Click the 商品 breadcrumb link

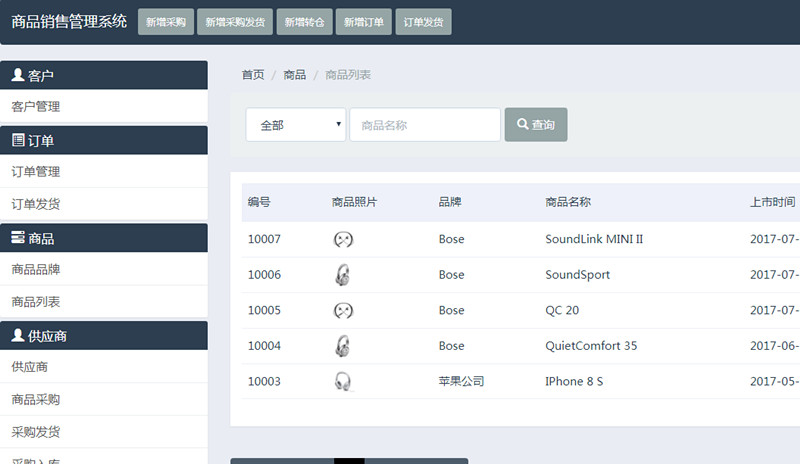(295, 75)
